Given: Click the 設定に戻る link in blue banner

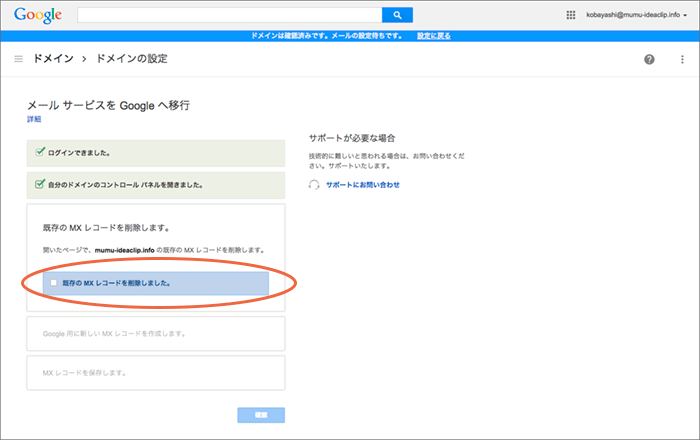Looking at the screenshot, I should pos(433,36).
